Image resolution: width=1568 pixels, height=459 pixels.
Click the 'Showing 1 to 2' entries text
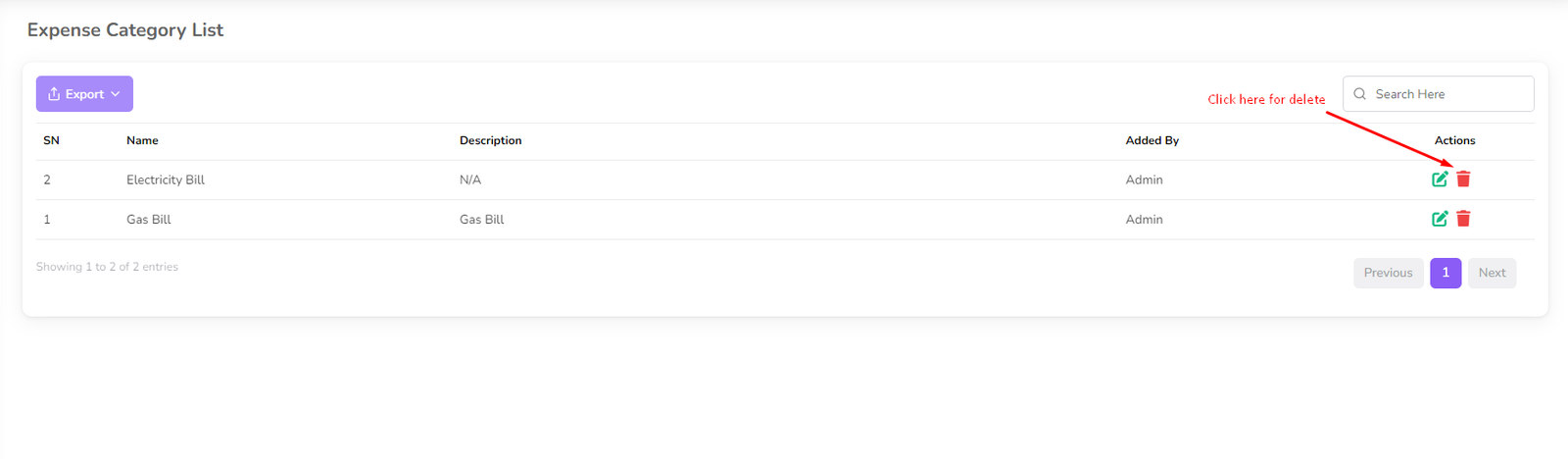point(107,267)
